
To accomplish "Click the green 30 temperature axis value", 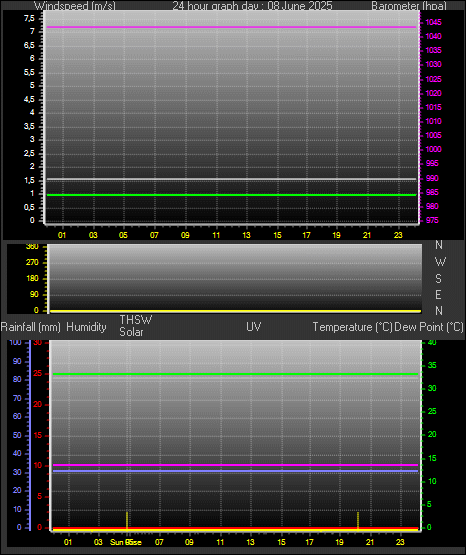I will (x=432, y=388).
